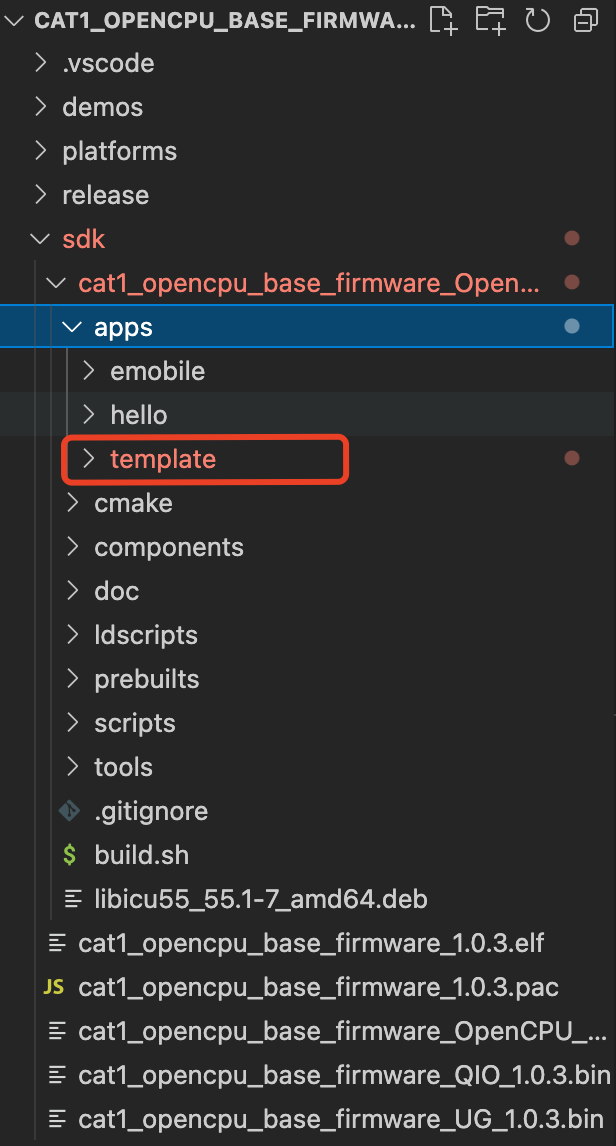Click the New Folder icon
This screenshot has width=616, height=1146.
tap(490, 20)
